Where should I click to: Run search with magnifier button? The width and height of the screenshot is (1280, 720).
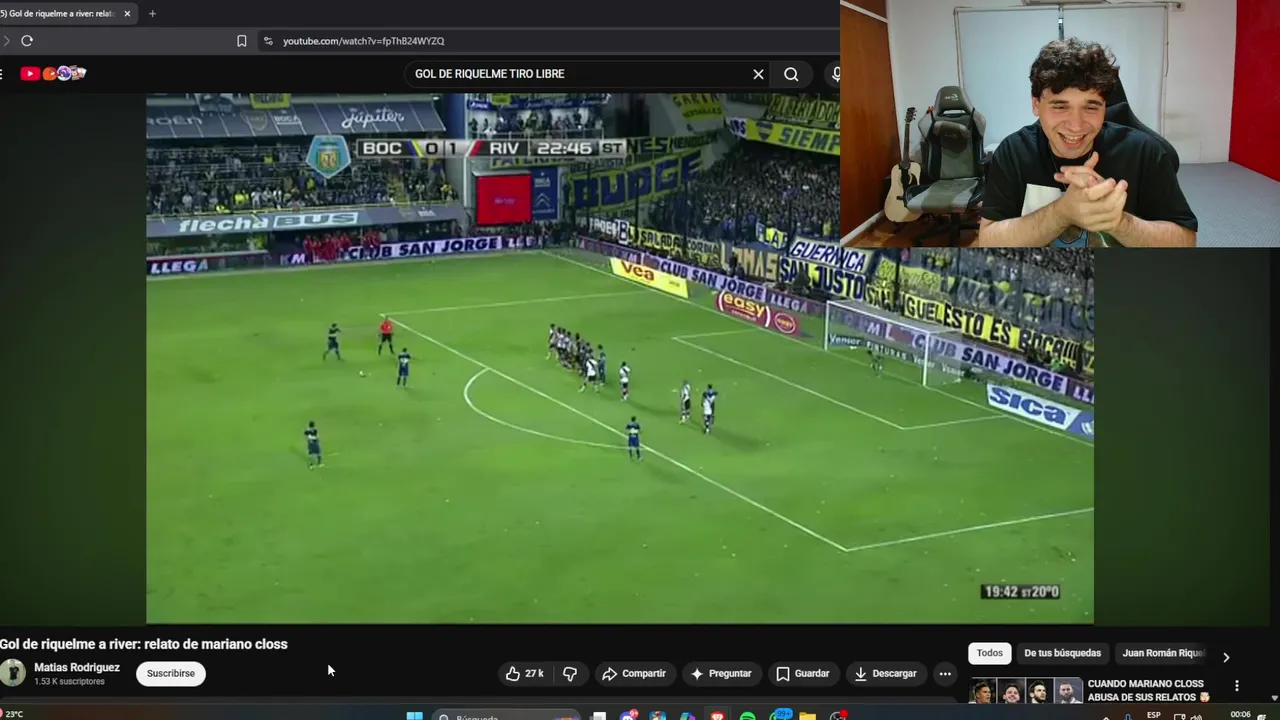[x=791, y=74]
